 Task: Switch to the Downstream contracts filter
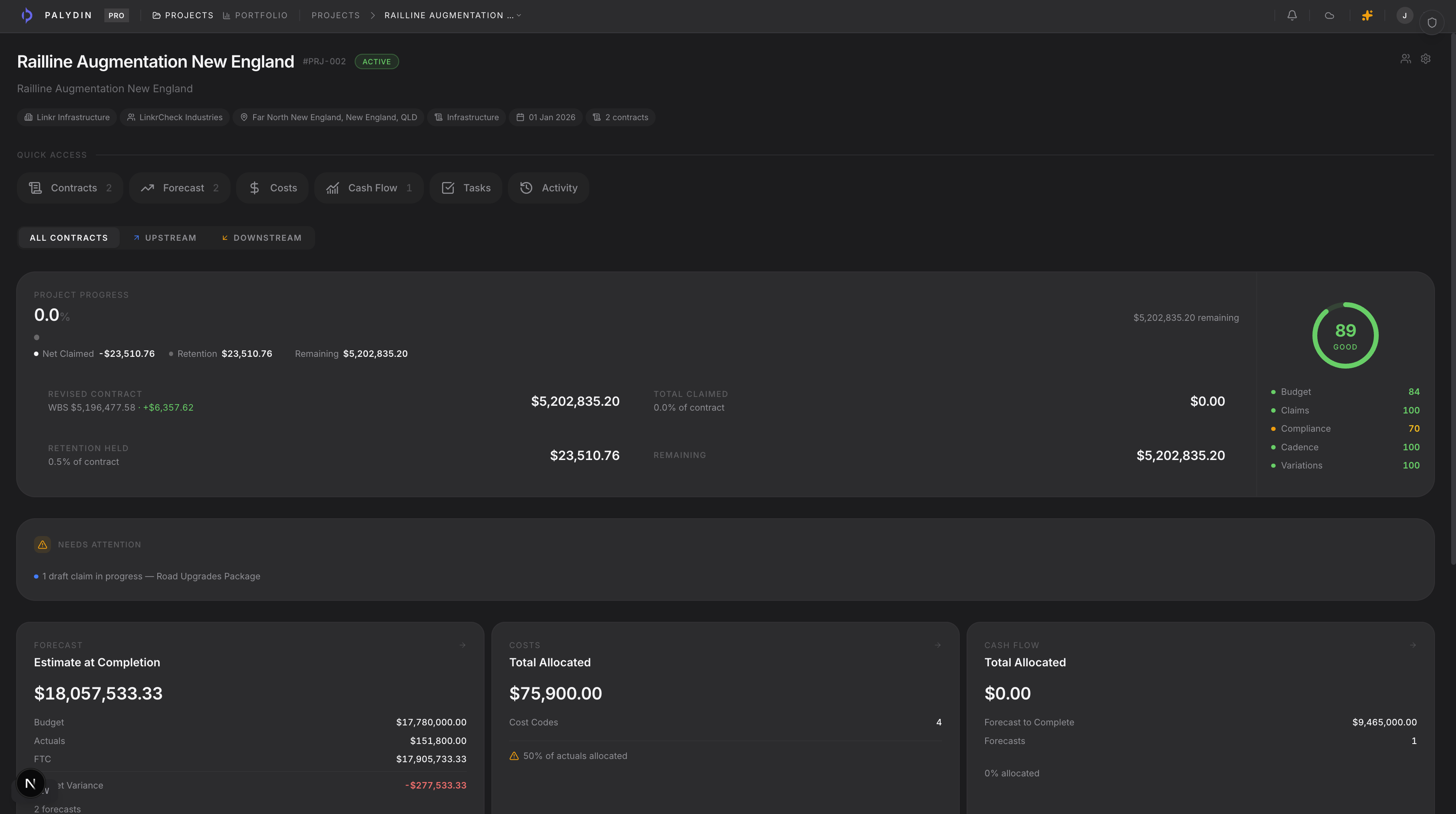click(262, 237)
